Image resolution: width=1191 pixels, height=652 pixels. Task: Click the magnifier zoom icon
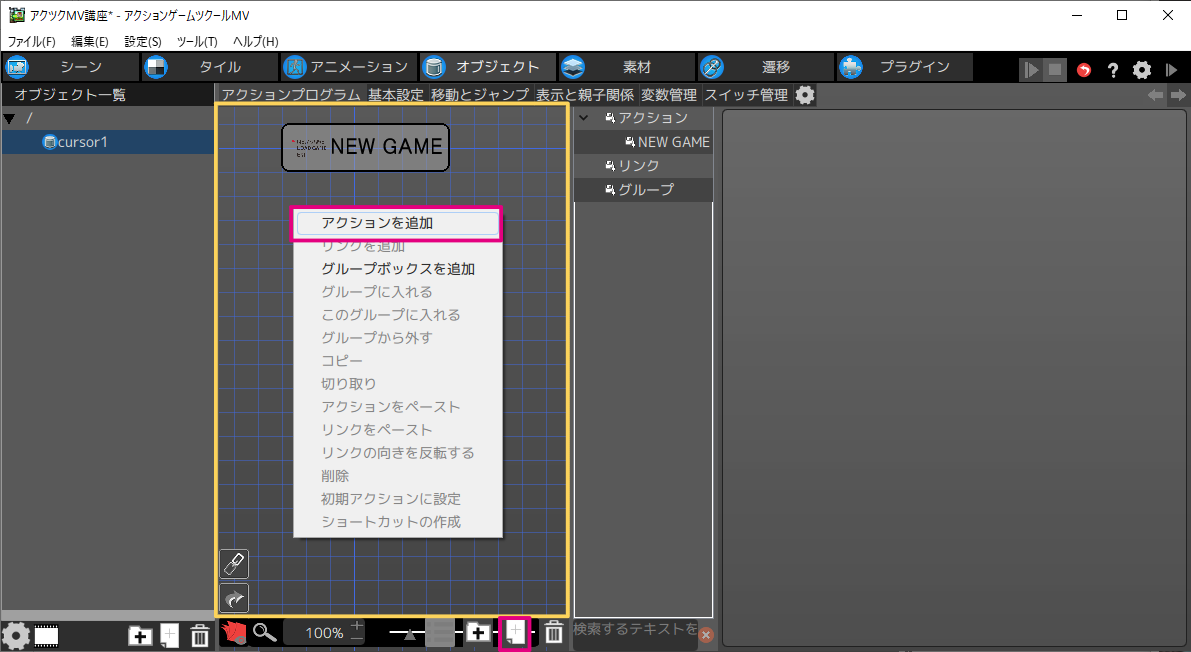[x=265, y=633]
